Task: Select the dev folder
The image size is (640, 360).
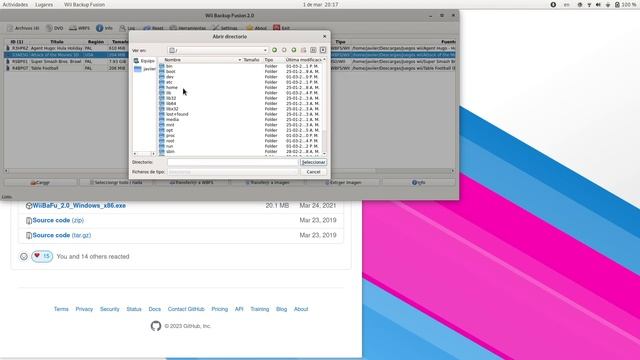Action: pos(170,77)
